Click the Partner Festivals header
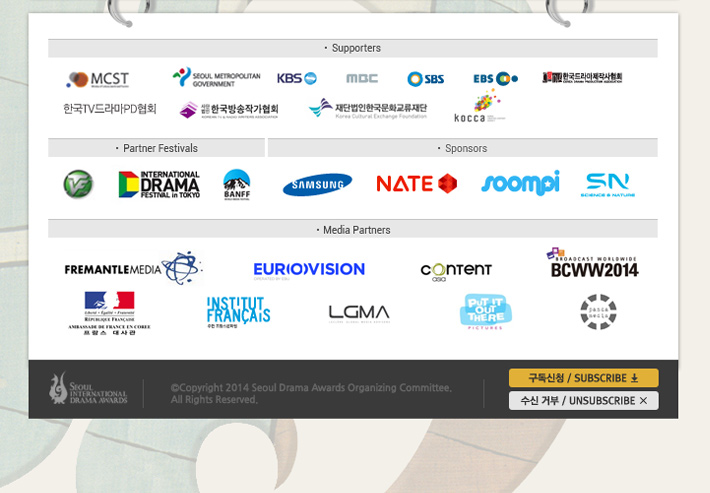This screenshot has height=493, width=710. click(157, 148)
